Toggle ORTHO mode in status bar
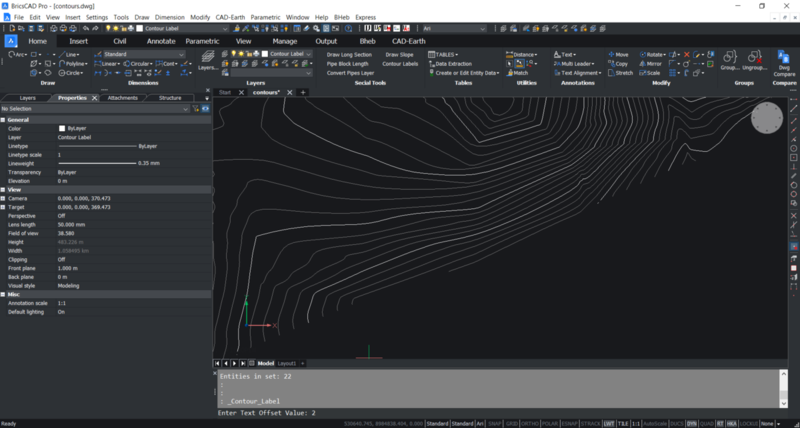The width and height of the screenshot is (800, 428). (x=531, y=423)
